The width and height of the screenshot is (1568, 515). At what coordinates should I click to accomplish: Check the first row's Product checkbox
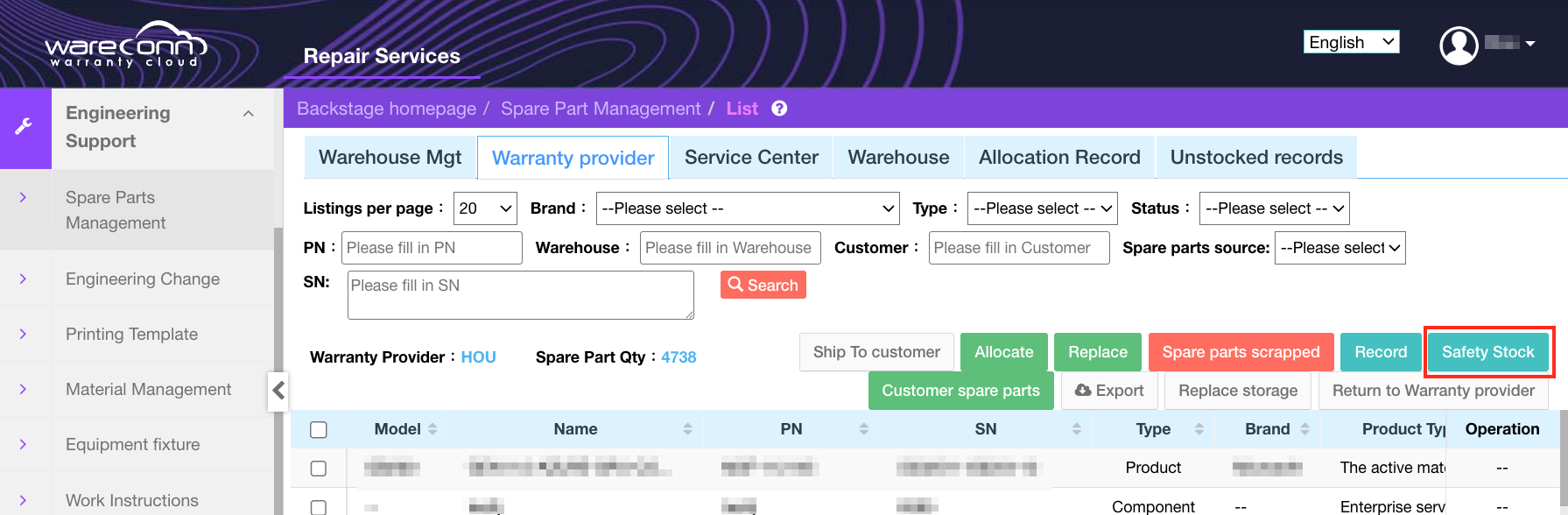point(319,469)
